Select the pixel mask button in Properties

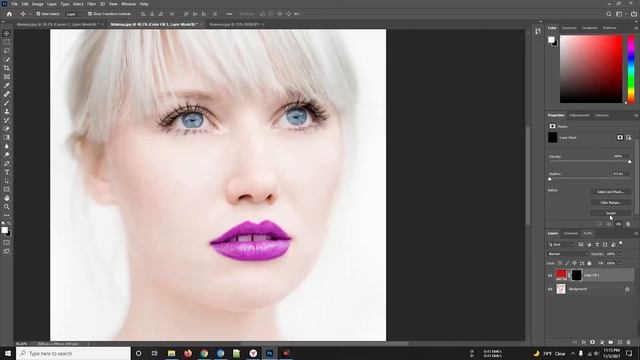click(620, 138)
